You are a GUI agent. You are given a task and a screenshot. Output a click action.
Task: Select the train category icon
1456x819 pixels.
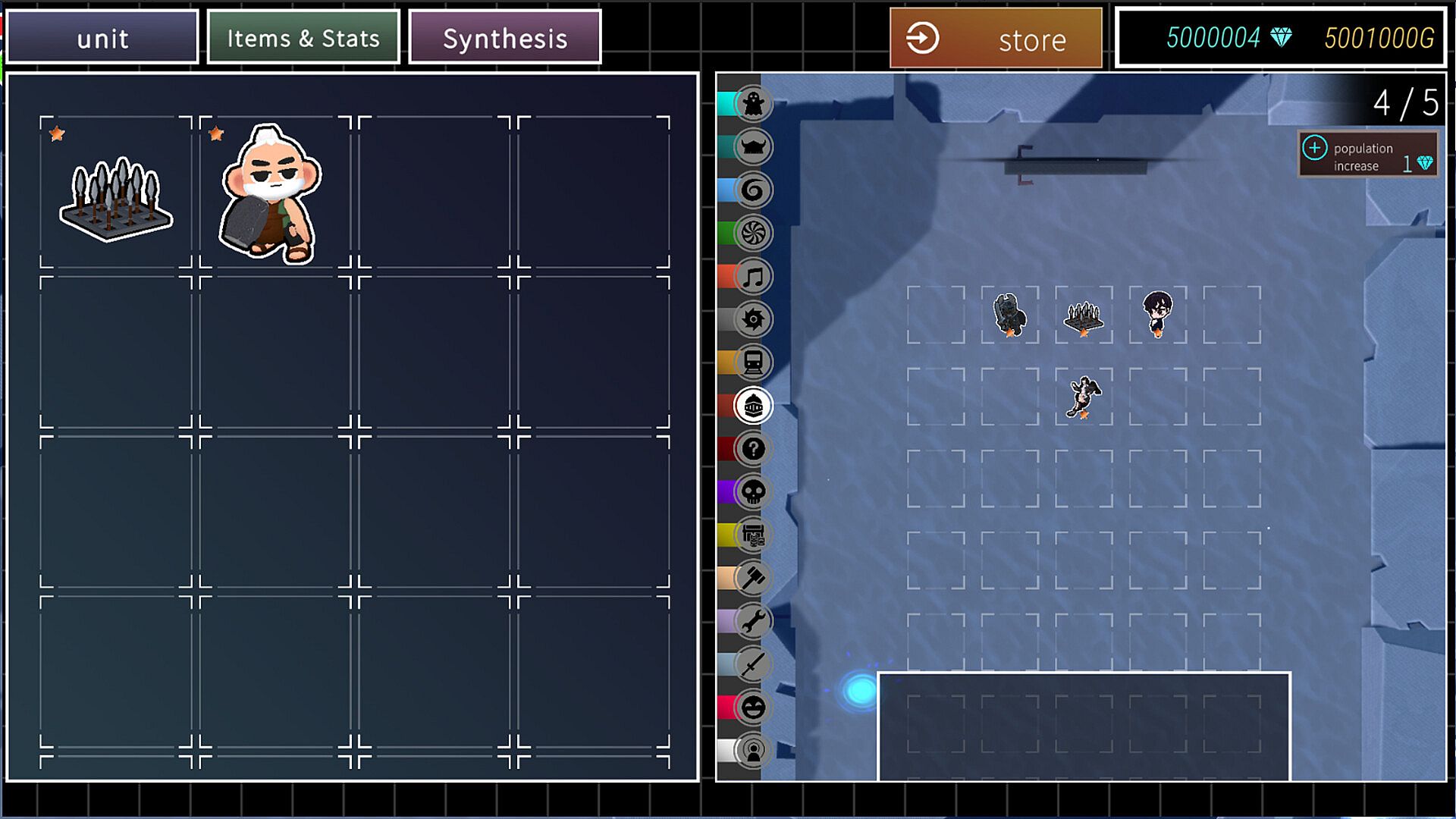pos(752,362)
